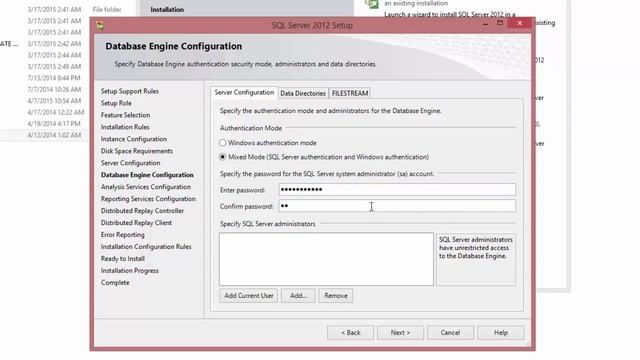Click Distributed Replay Client step
This screenshot has height=360, width=640.
[x=136, y=223]
